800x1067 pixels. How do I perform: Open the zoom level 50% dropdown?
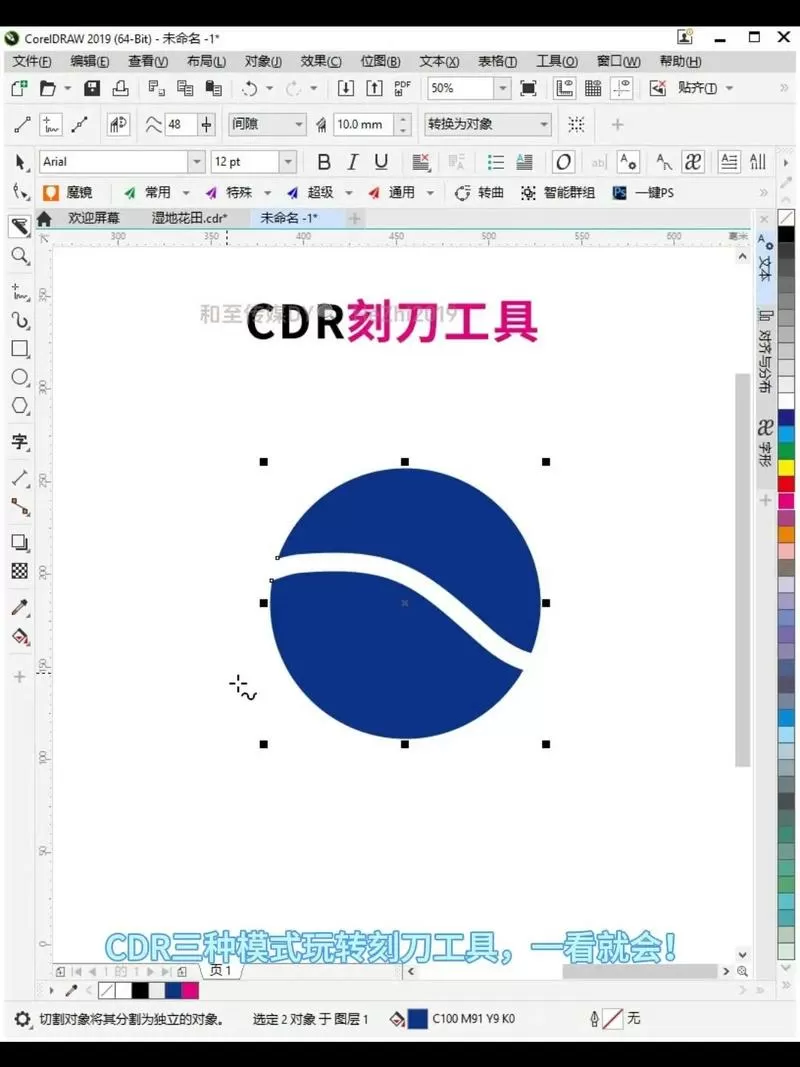pyautogui.click(x=502, y=88)
